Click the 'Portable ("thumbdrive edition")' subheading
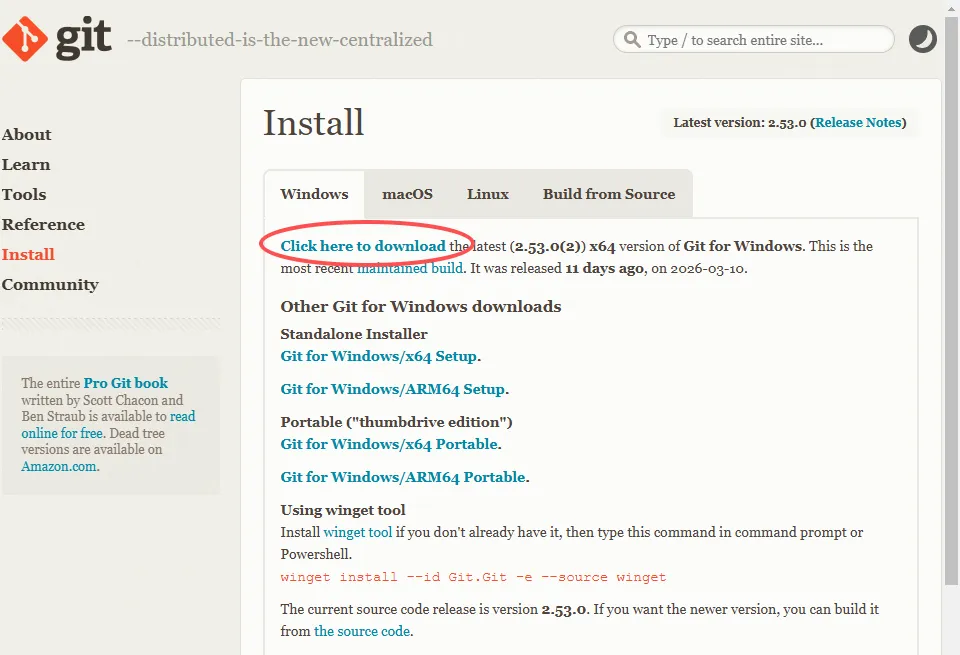The image size is (960, 655). coord(396,422)
